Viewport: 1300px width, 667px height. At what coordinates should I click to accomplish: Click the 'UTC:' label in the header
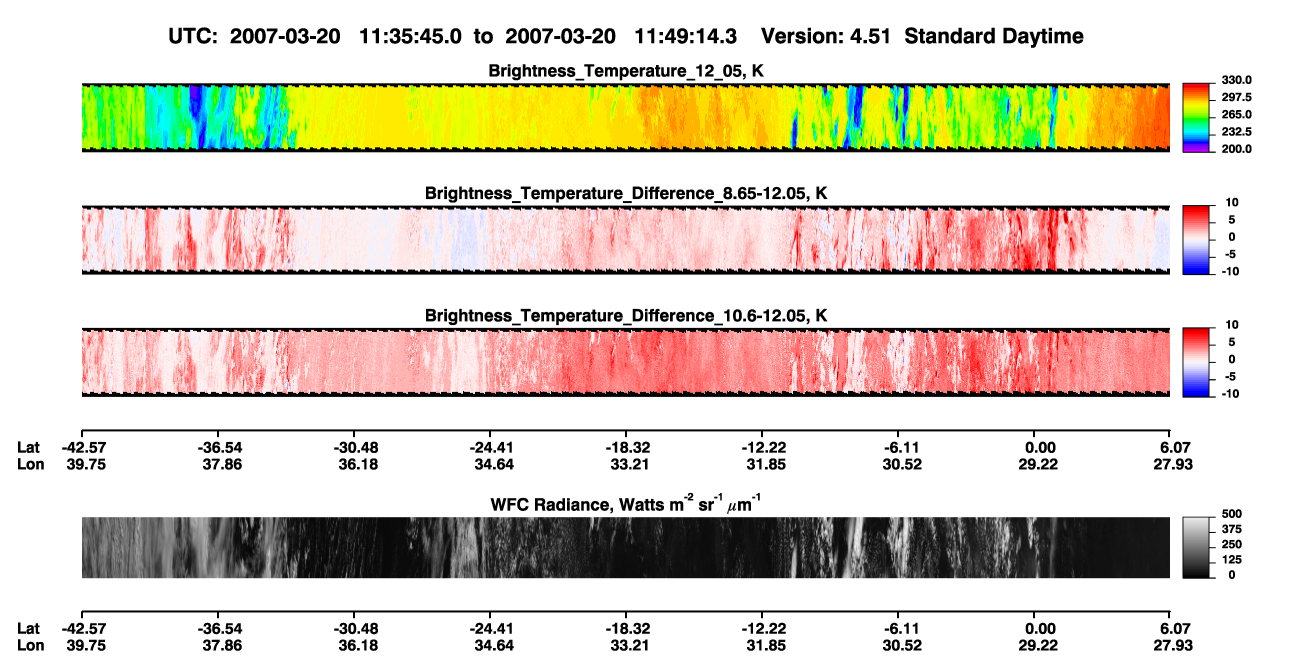196,36
